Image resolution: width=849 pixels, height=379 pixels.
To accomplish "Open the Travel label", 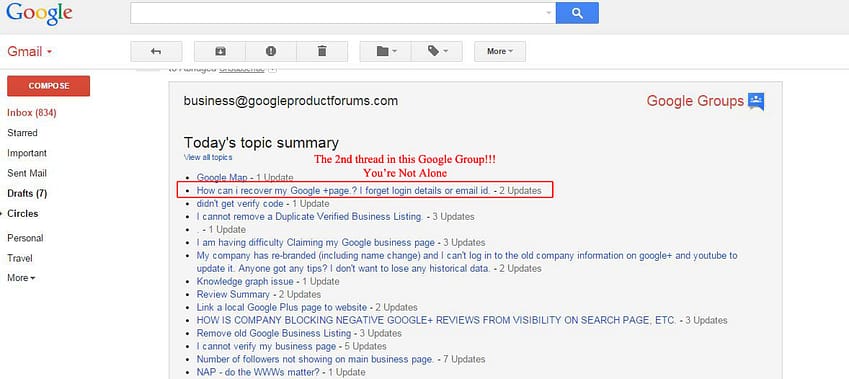I will [20, 258].
